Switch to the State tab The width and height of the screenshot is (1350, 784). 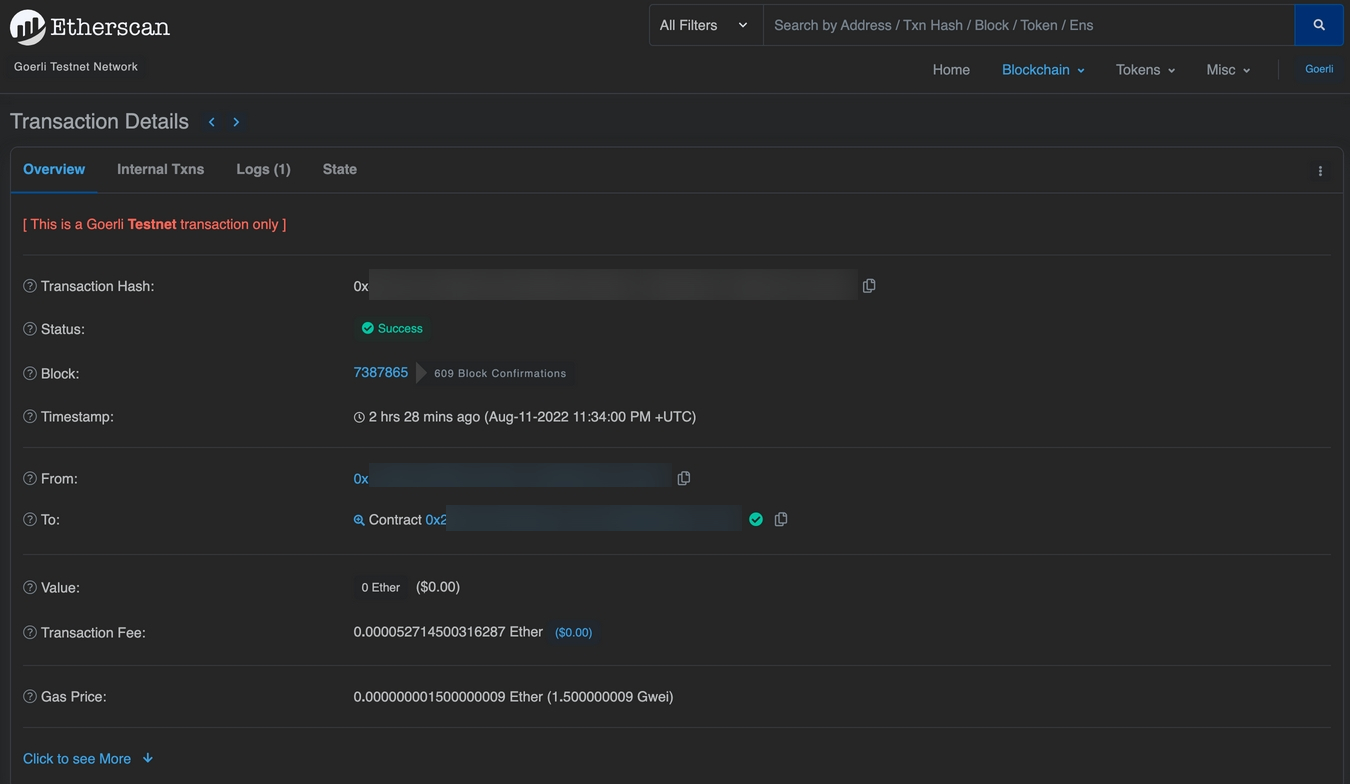340,169
